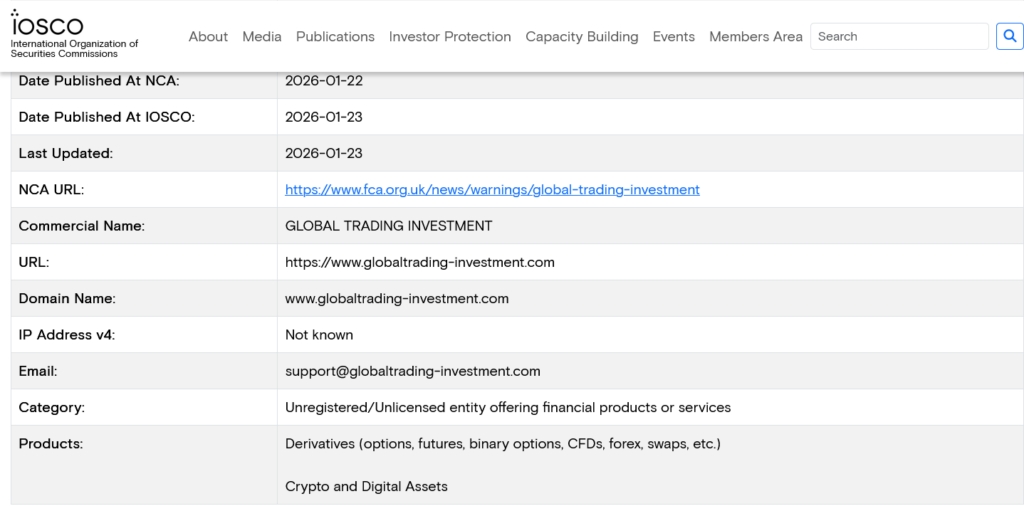Click the Crypto and Digital Assets entry
This screenshot has height=511, width=1024.
pos(366,487)
